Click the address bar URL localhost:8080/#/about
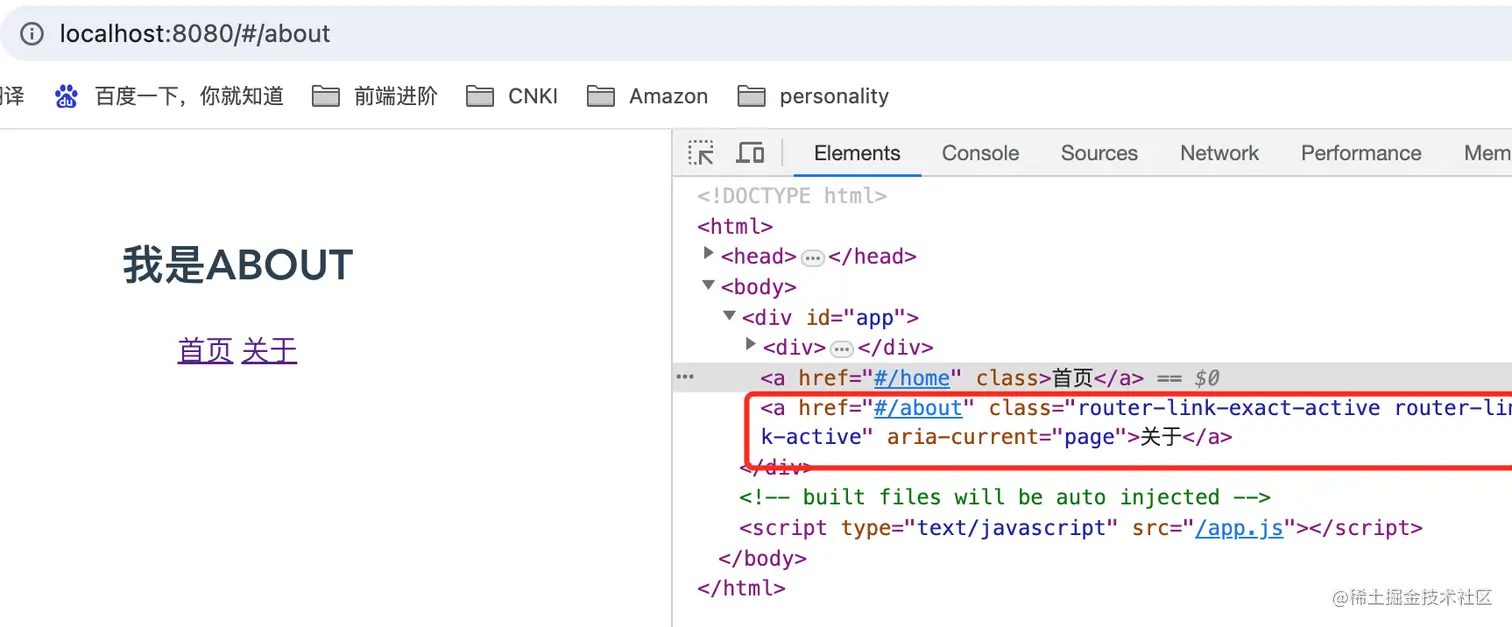Image resolution: width=1512 pixels, height=627 pixels. point(195,34)
